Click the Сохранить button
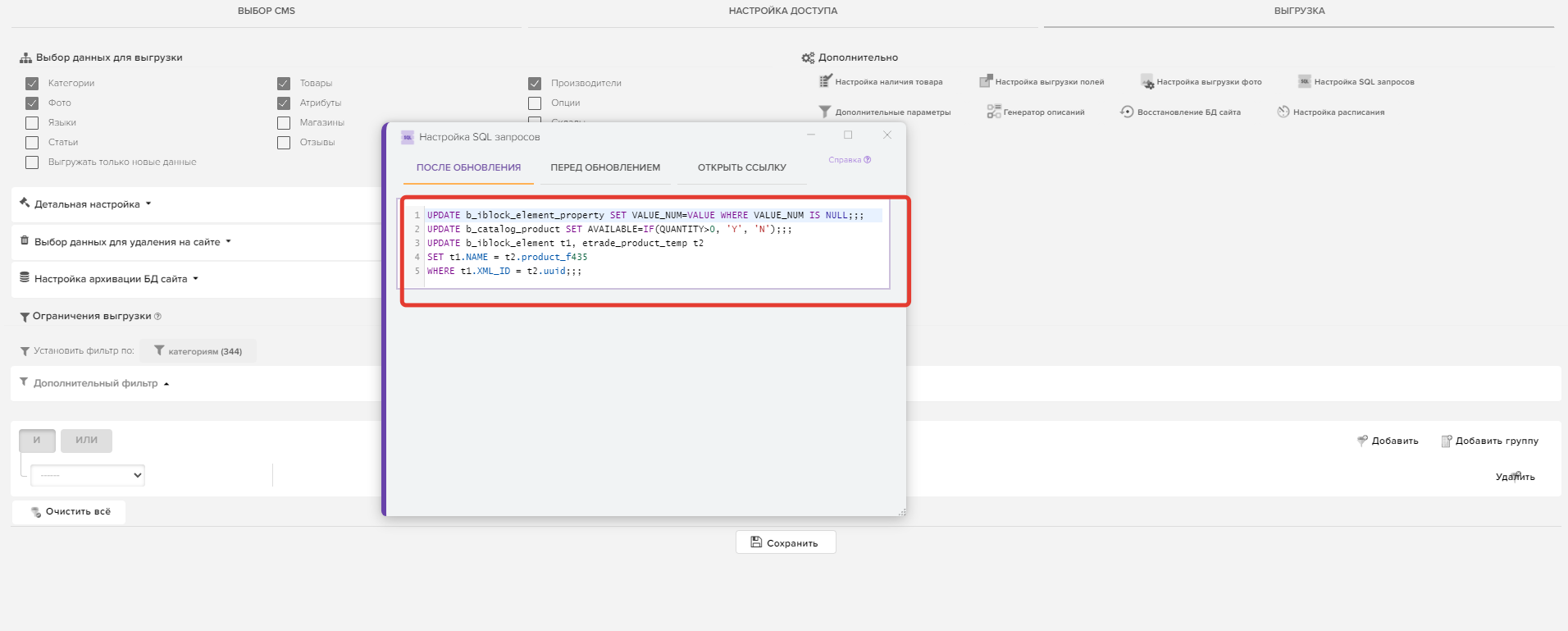The width and height of the screenshot is (1568, 631). [x=786, y=542]
